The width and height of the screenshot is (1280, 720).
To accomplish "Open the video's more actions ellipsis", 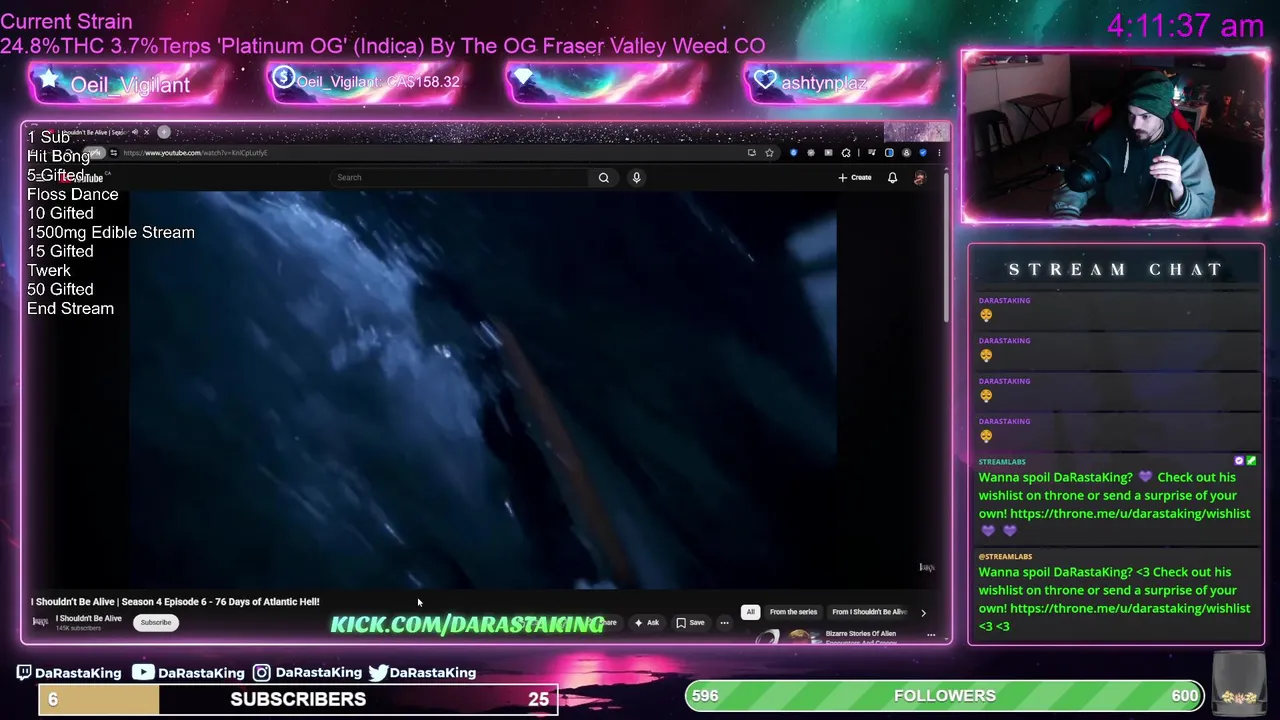I will click(x=724, y=622).
